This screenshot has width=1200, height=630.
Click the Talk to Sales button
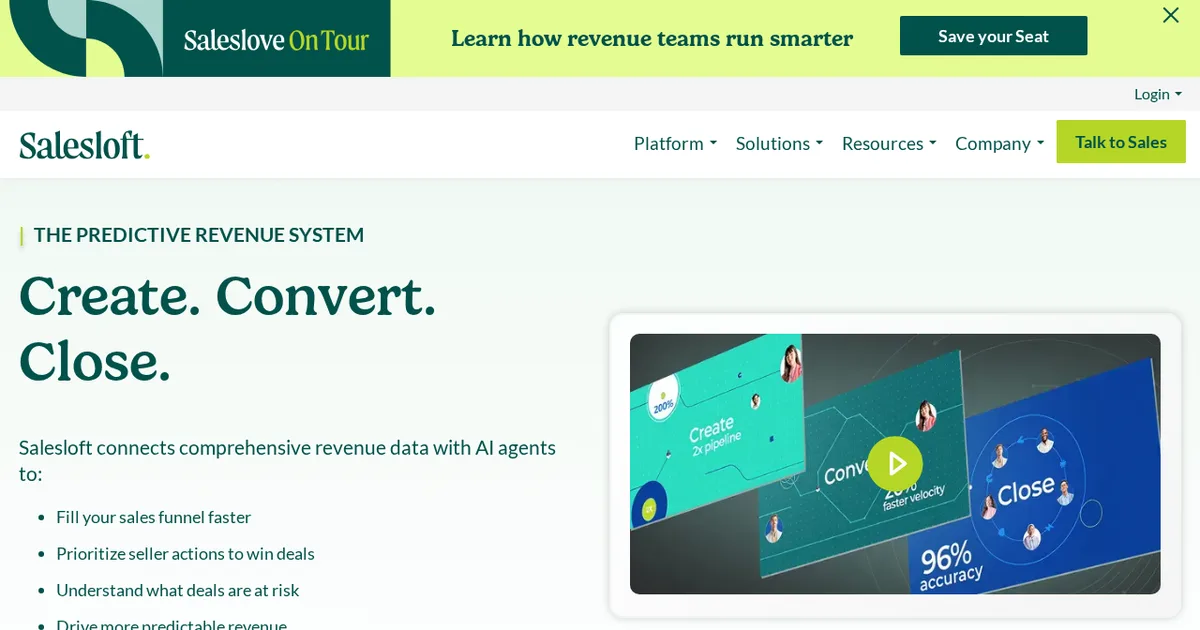pyautogui.click(x=1121, y=142)
